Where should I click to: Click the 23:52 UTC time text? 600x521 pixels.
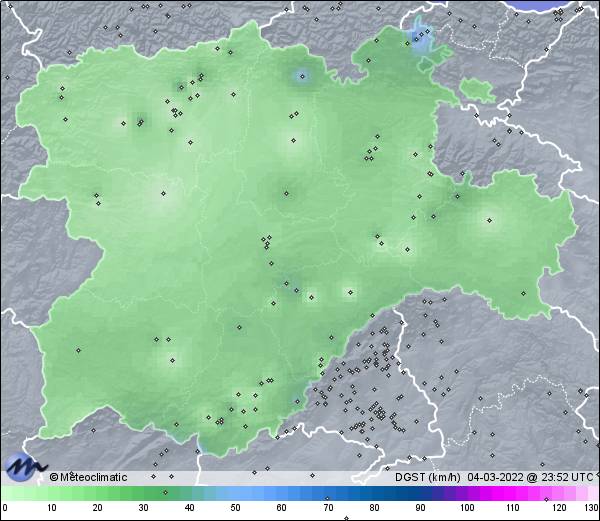pyautogui.click(x=566, y=477)
